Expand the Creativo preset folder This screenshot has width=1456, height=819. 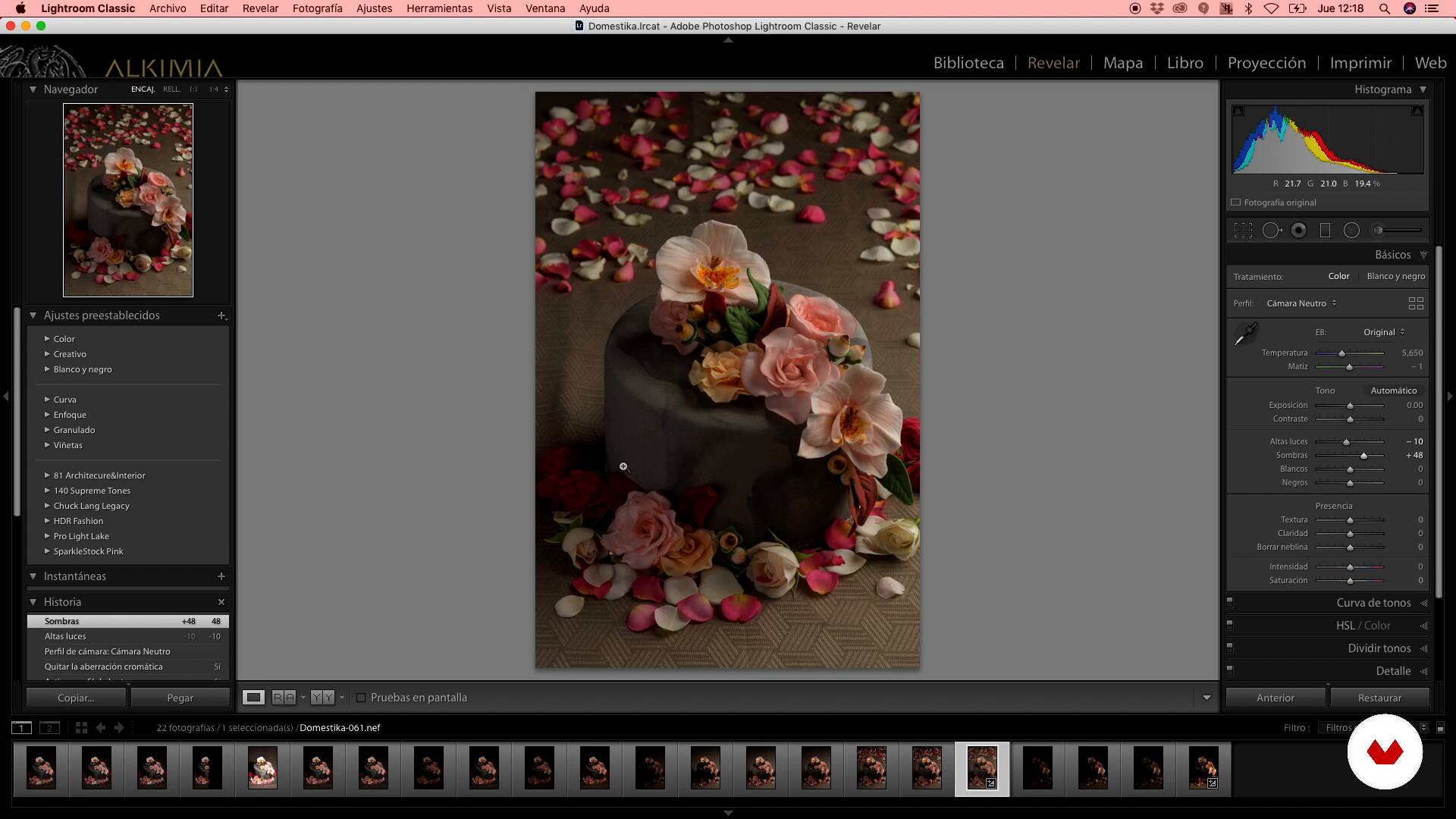click(x=47, y=354)
